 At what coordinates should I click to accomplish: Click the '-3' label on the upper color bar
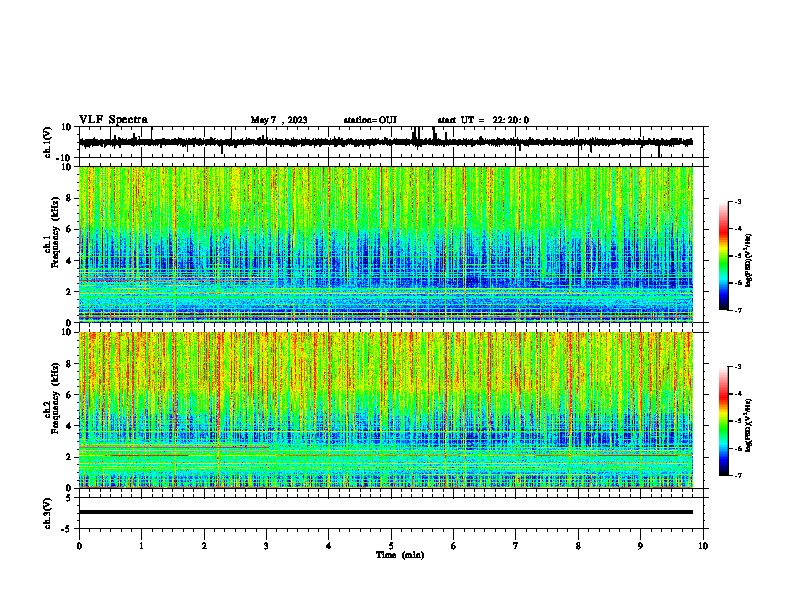(738, 201)
